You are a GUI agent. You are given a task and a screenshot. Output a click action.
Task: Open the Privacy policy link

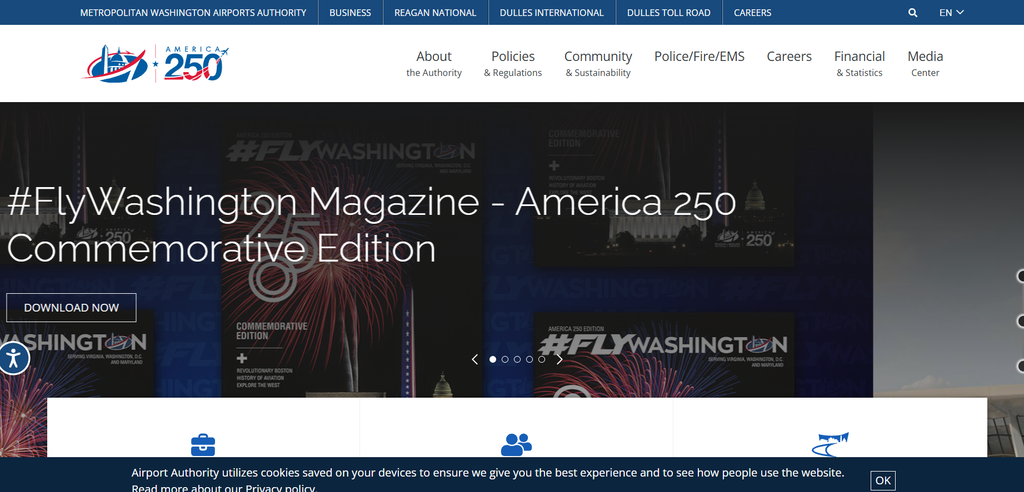(280, 488)
